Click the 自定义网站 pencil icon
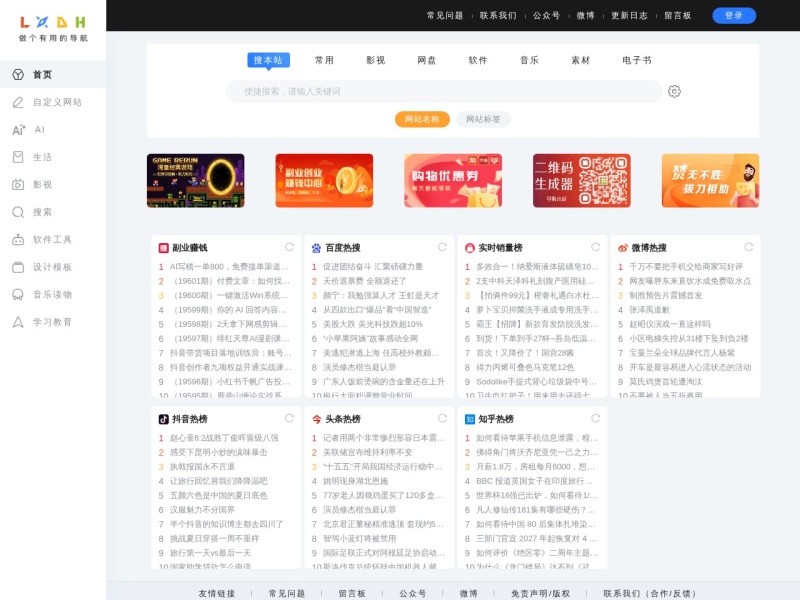 click(18, 102)
